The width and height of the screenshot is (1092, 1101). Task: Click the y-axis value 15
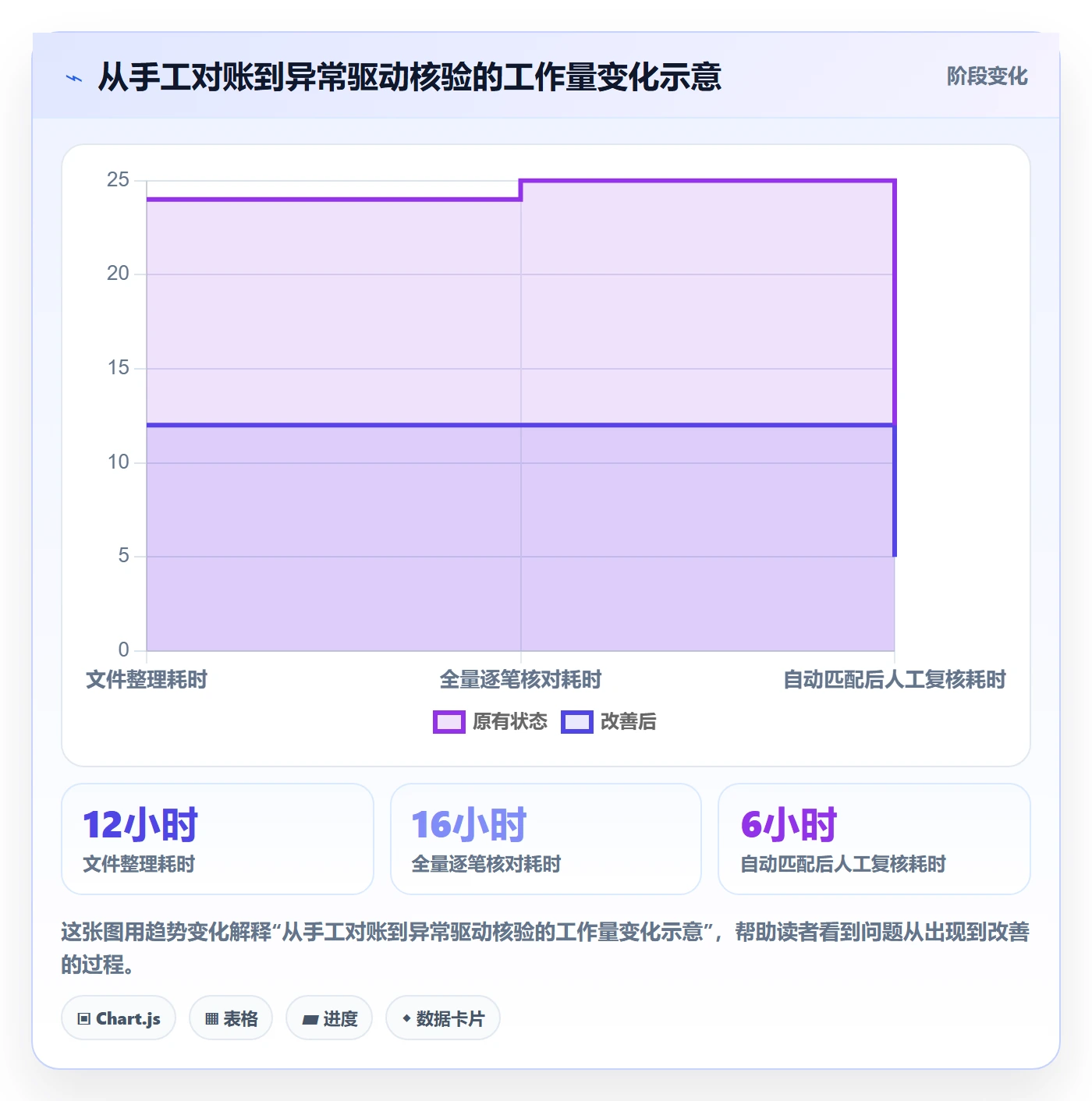click(119, 368)
